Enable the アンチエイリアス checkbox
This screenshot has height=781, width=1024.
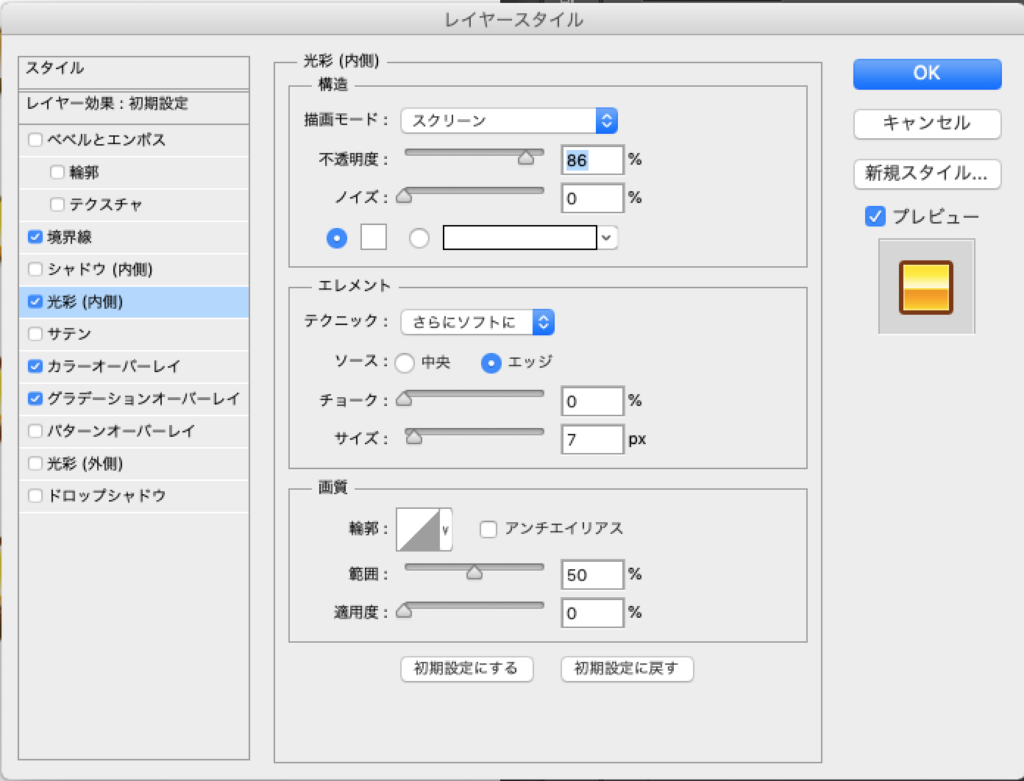click(x=489, y=529)
